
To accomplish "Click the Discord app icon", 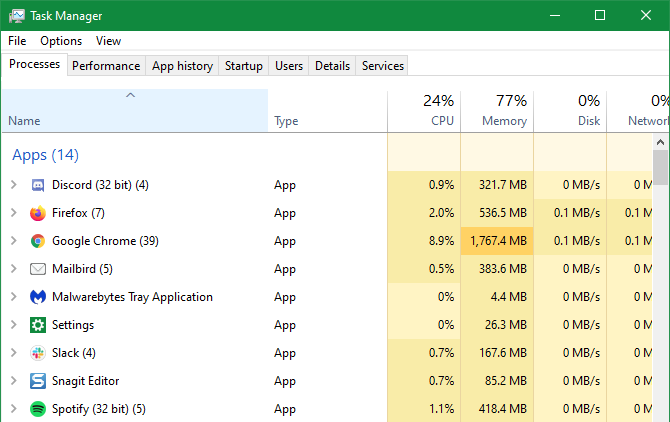I will pyautogui.click(x=38, y=185).
